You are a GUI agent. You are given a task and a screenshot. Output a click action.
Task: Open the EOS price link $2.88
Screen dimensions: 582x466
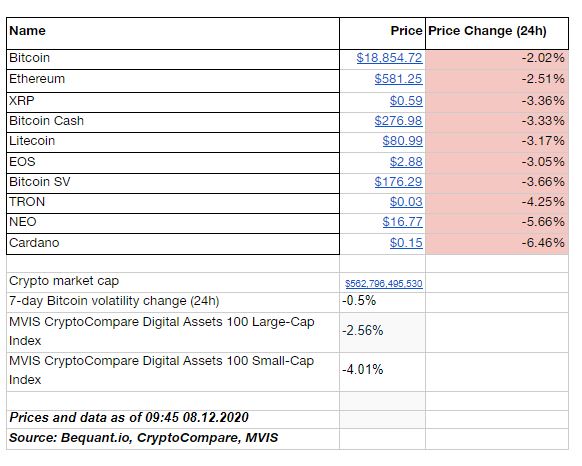(406, 162)
